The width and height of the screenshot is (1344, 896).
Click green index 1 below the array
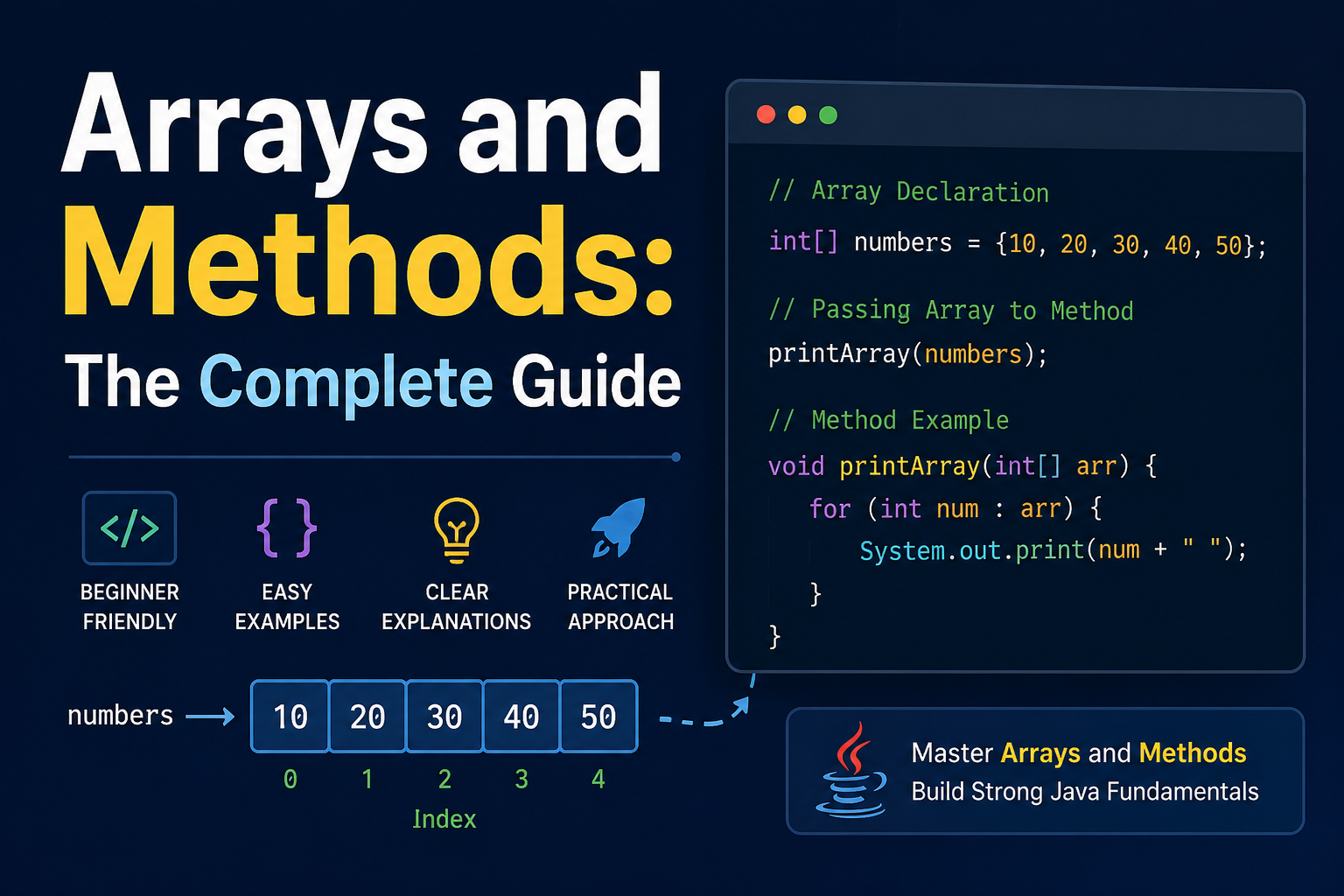click(367, 779)
